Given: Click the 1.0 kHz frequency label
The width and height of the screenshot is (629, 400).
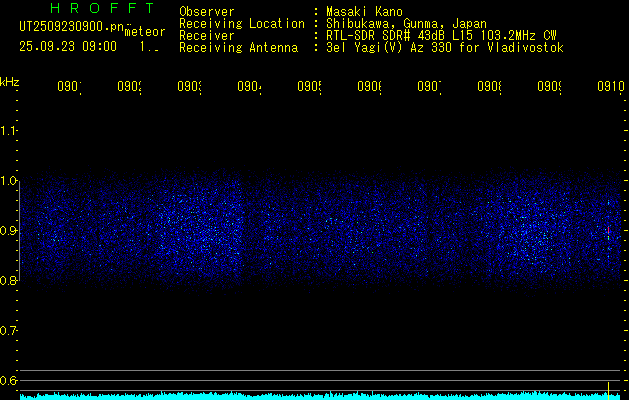Looking at the screenshot, I should coord(8,181).
